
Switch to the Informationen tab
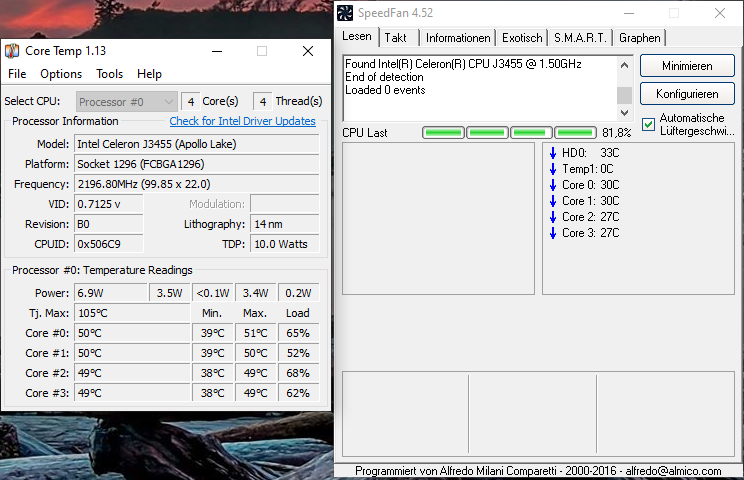click(x=458, y=38)
